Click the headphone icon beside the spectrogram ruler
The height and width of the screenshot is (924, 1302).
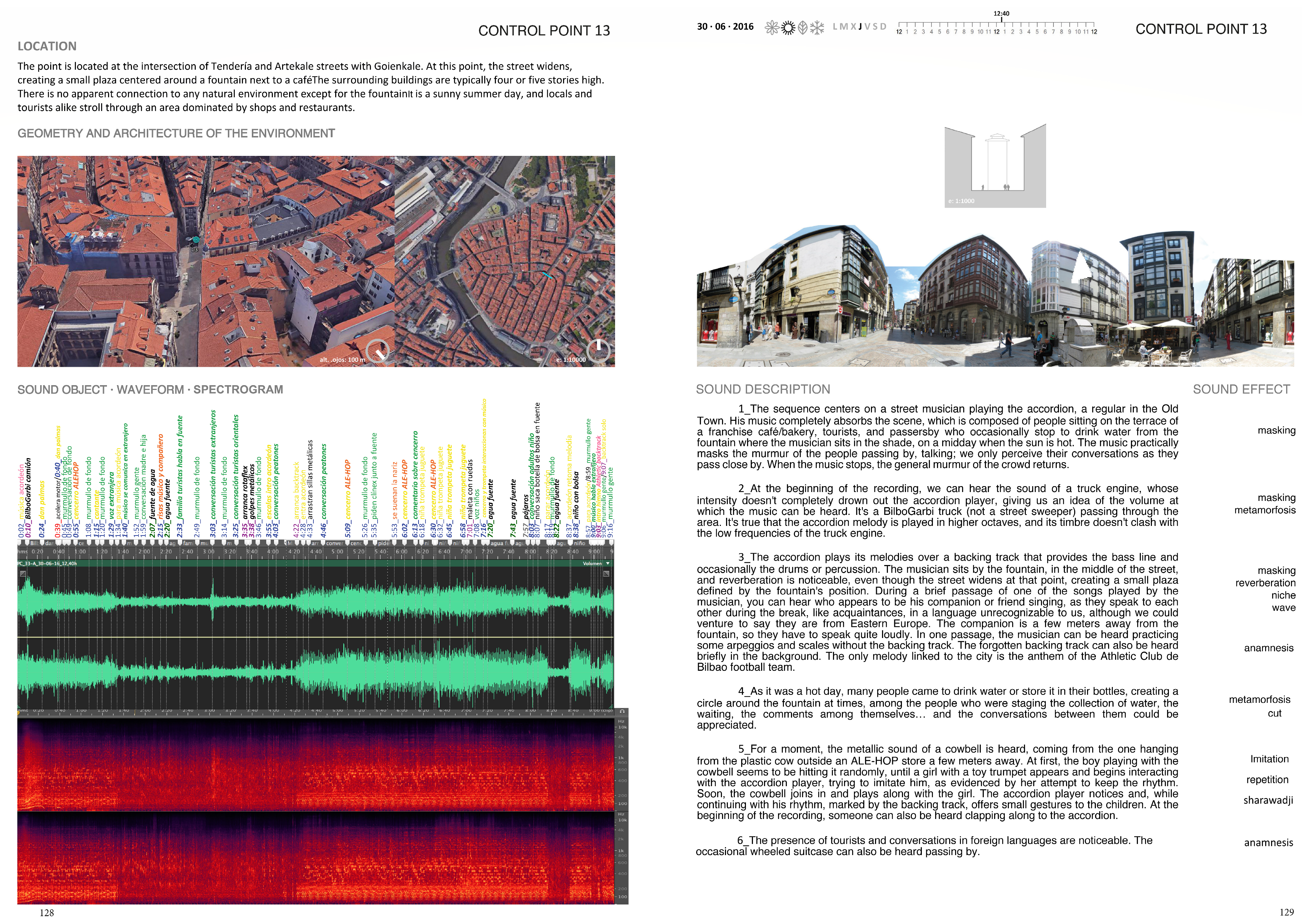[x=622, y=711]
